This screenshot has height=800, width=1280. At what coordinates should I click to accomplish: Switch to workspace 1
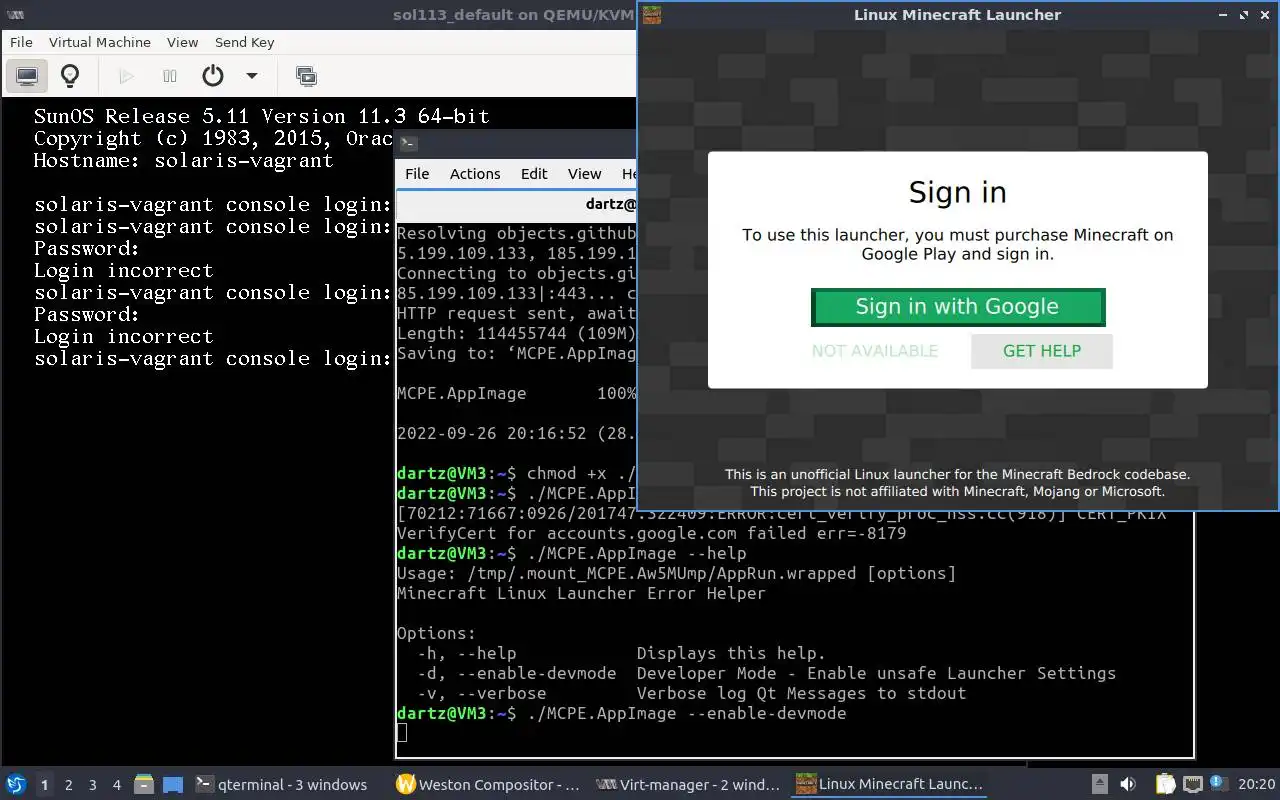click(x=44, y=785)
